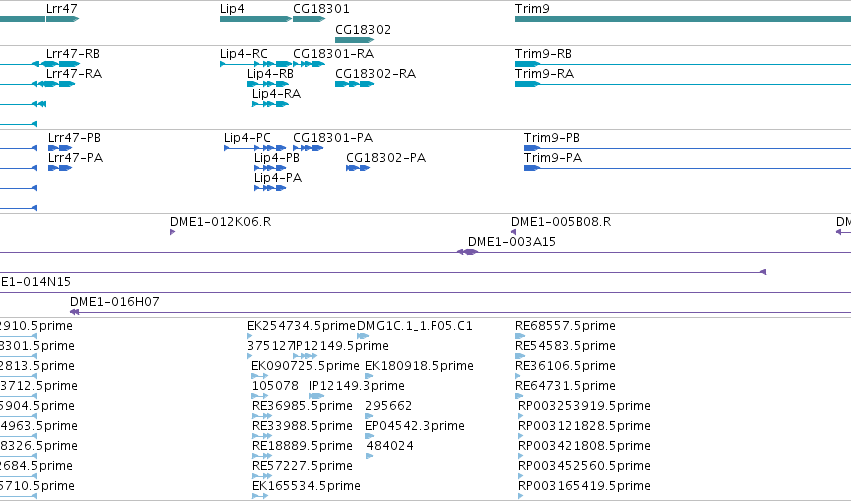Select the 105078 EST label

pos(275,386)
